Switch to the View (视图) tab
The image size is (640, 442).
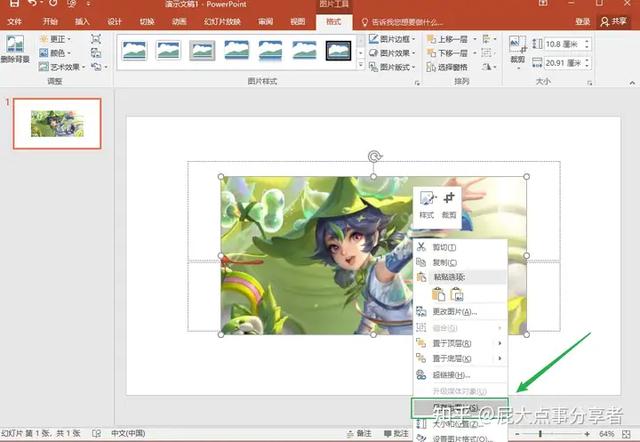coord(298,22)
